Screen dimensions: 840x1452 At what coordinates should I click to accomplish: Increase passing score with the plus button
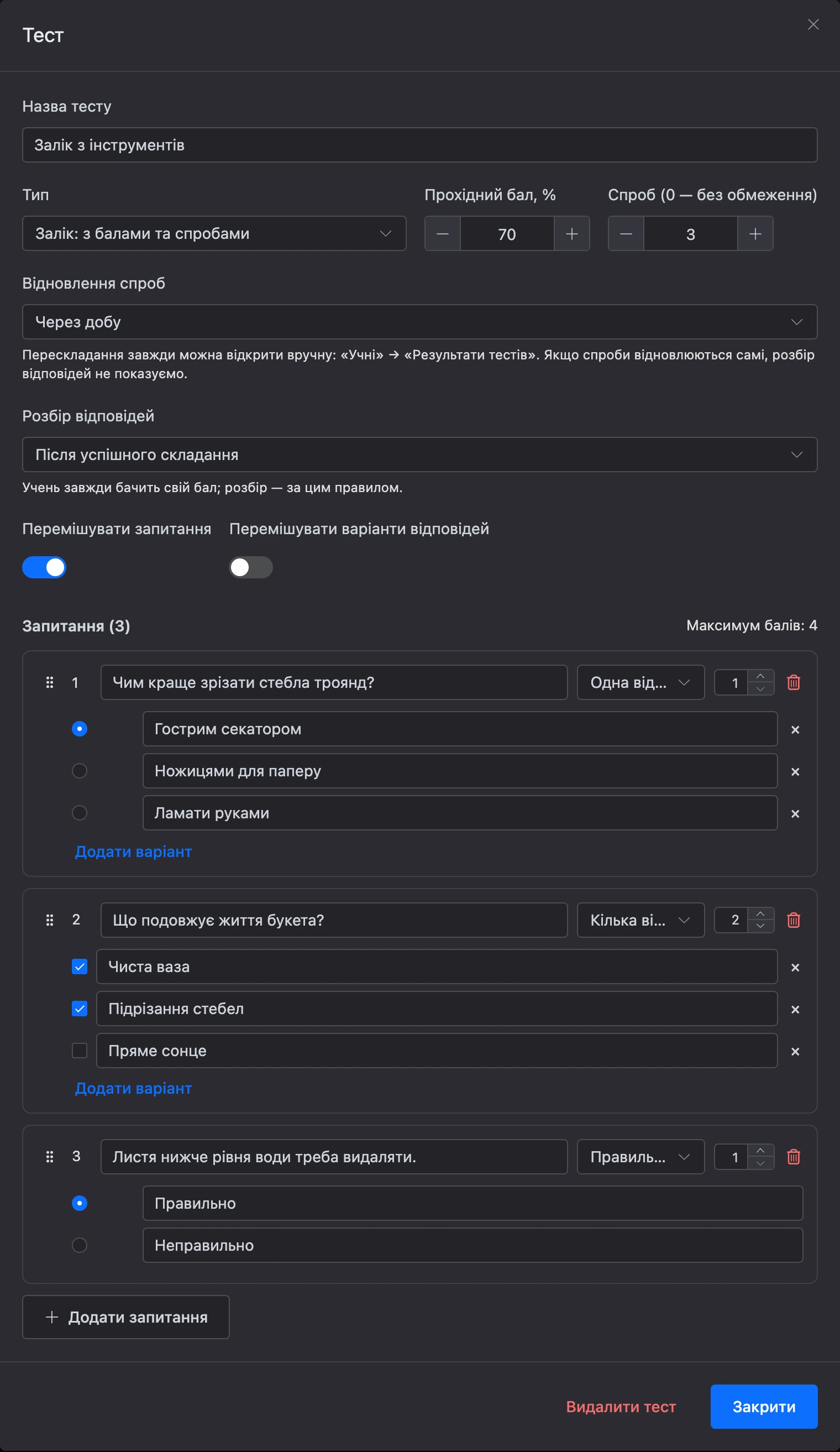(x=572, y=233)
